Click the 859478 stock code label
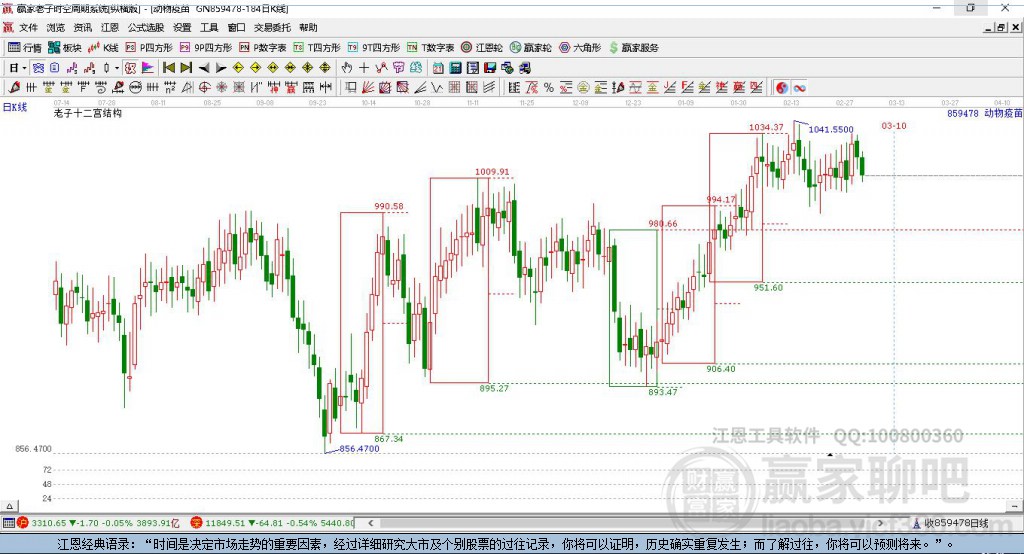The width and height of the screenshot is (1024, 554). [x=963, y=113]
